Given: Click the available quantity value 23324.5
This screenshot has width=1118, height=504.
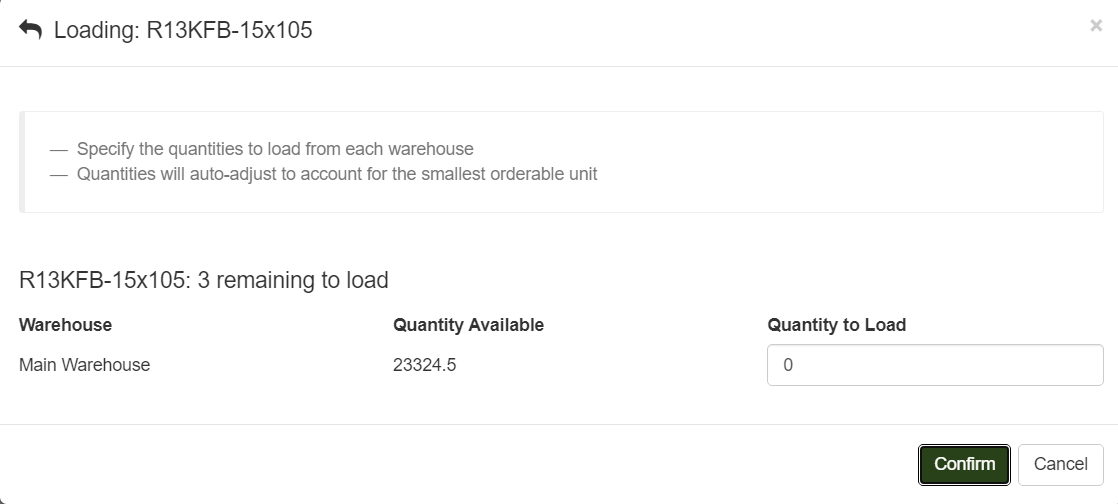Looking at the screenshot, I should coord(424,365).
